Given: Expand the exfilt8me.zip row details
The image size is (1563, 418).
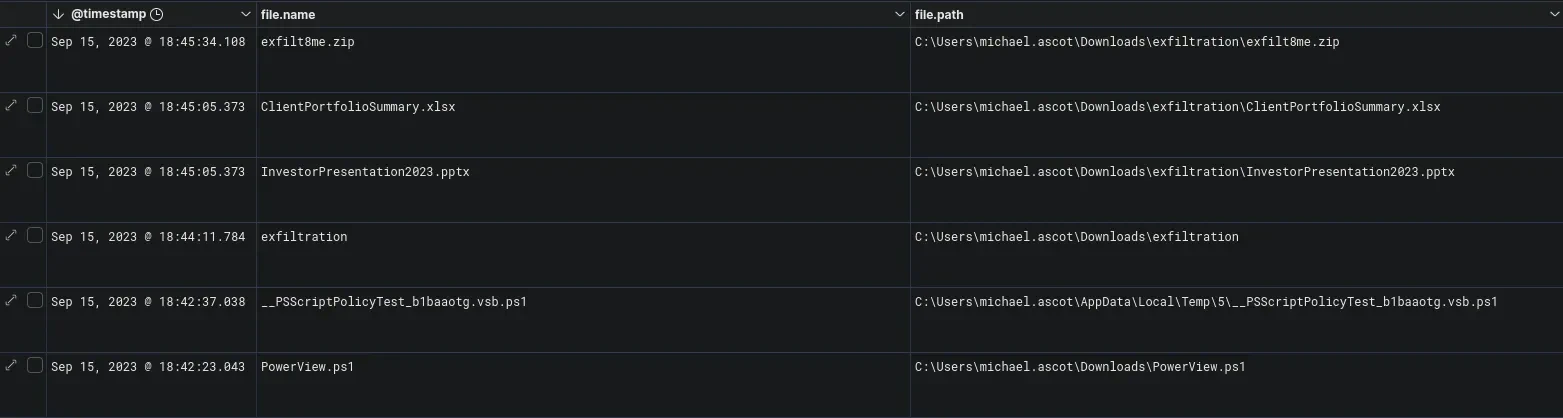Looking at the screenshot, I should [x=11, y=41].
